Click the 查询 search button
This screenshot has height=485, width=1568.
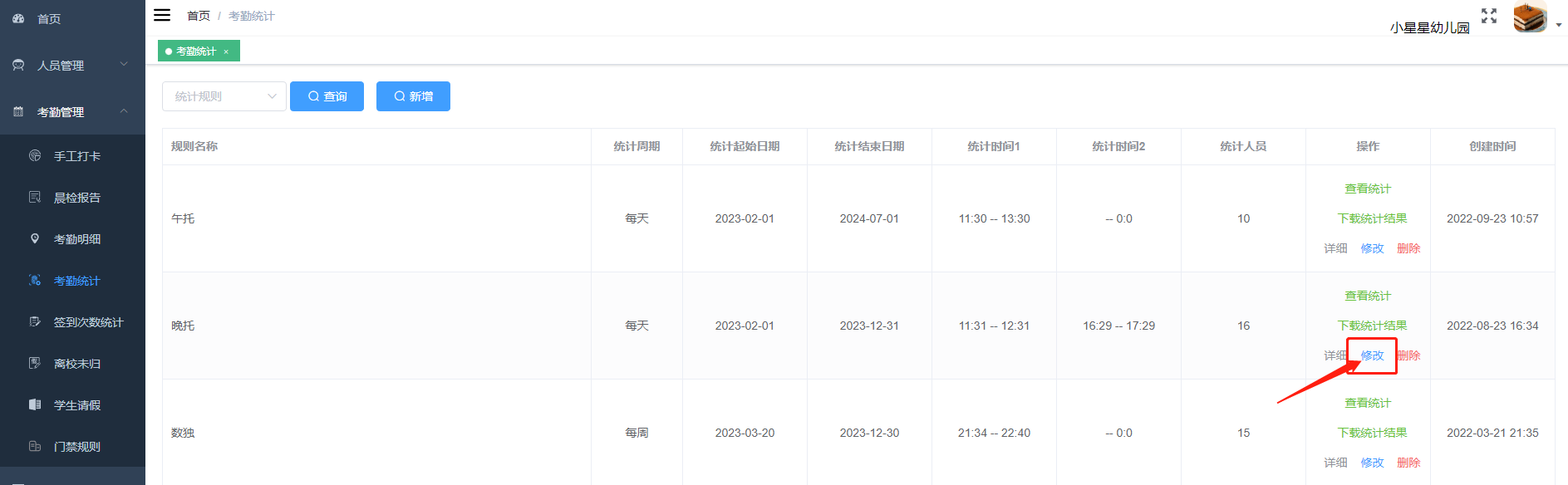click(327, 96)
